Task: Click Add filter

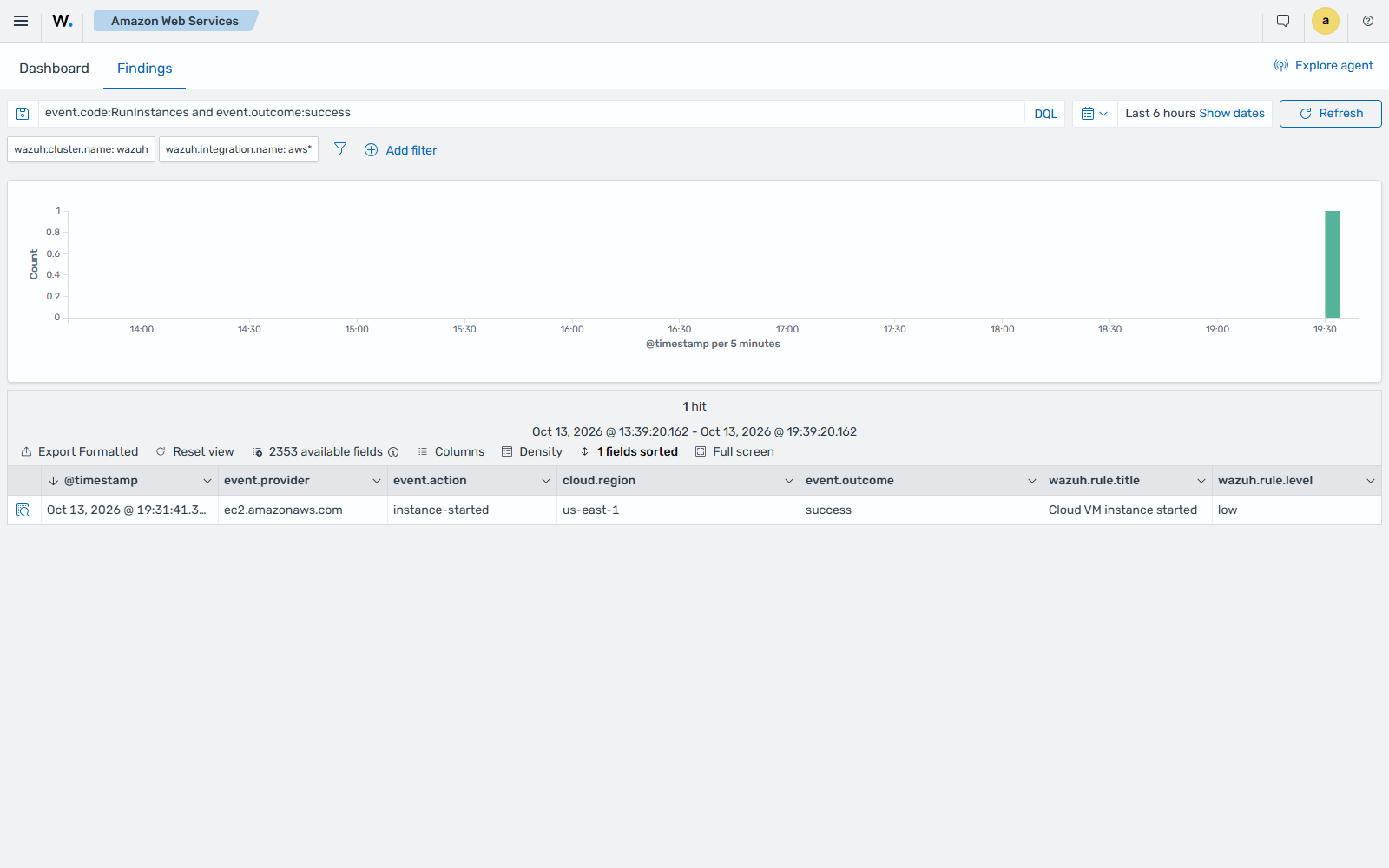Action: (x=400, y=150)
